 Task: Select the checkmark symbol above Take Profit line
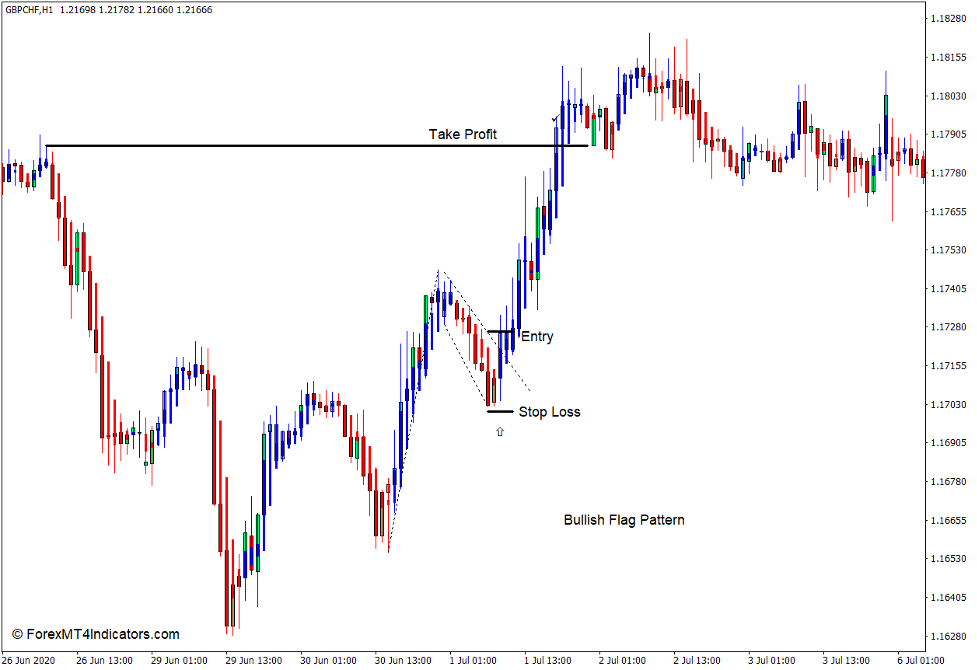click(x=557, y=119)
